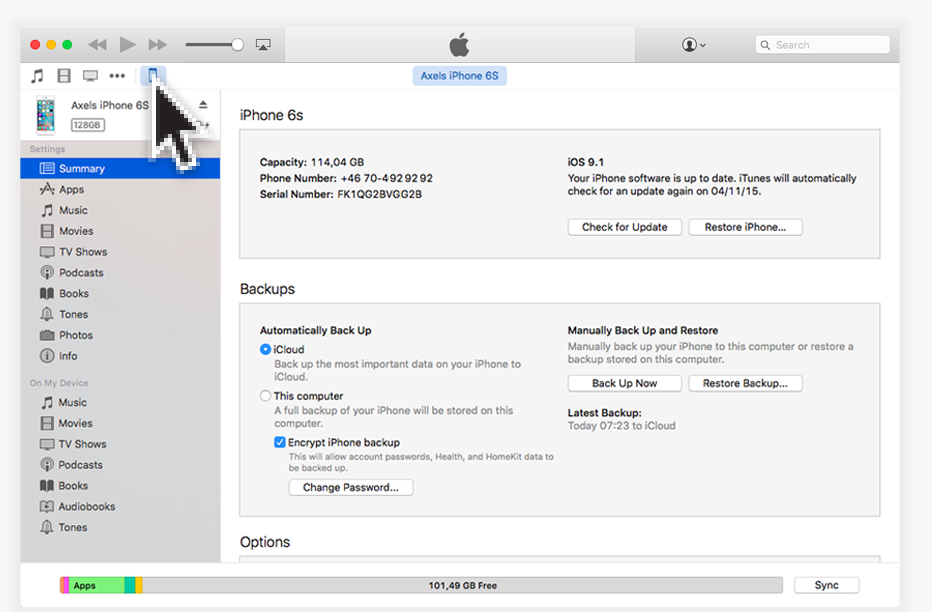
Task: Open Photos in Settings sidebar
Action: tap(120, 335)
